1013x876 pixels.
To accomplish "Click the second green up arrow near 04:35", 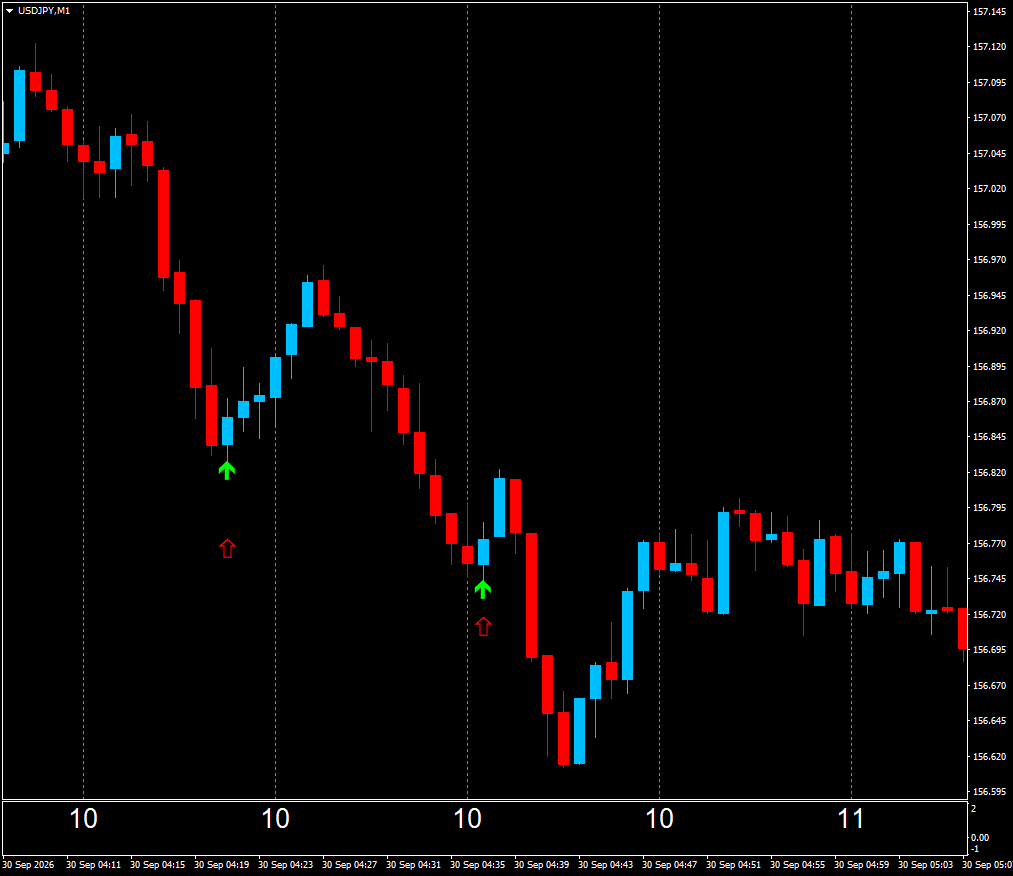I will coord(483,589).
